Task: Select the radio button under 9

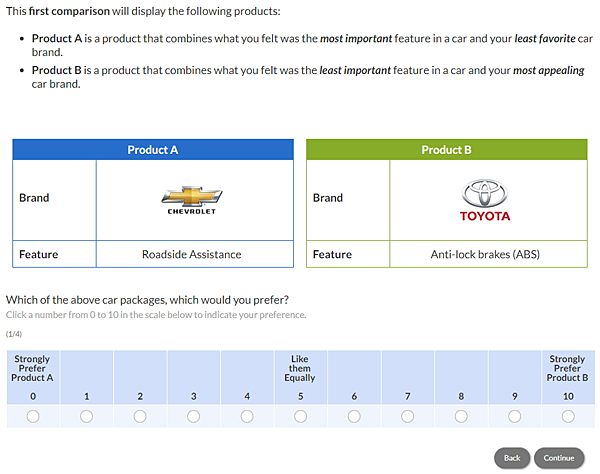Action: tap(514, 416)
